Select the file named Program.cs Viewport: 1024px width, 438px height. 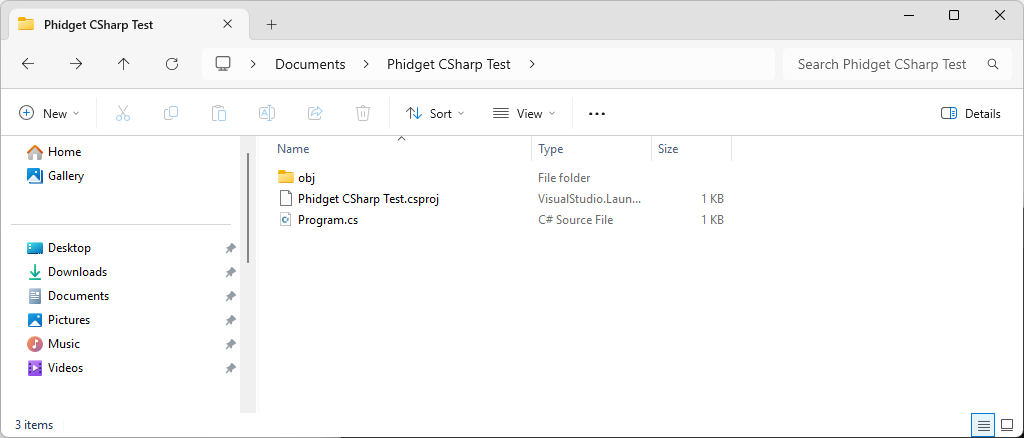[x=328, y=220]
